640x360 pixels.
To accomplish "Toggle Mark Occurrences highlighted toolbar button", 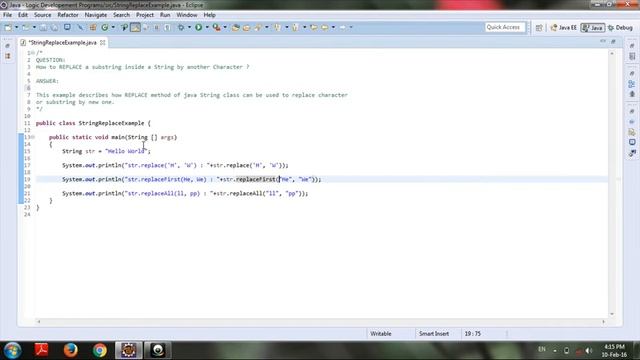I will (136, 27).
